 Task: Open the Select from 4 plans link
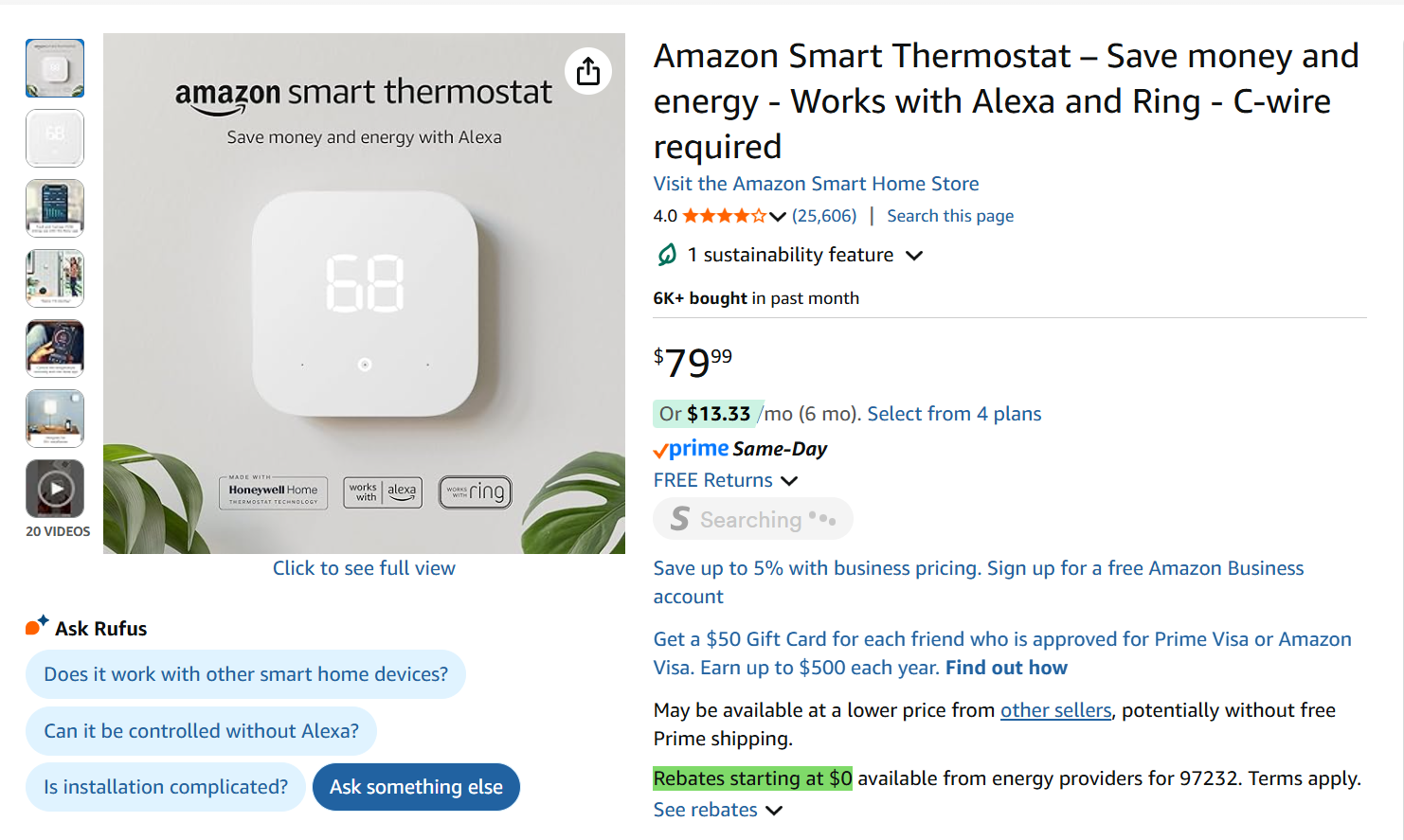point(953,414)
